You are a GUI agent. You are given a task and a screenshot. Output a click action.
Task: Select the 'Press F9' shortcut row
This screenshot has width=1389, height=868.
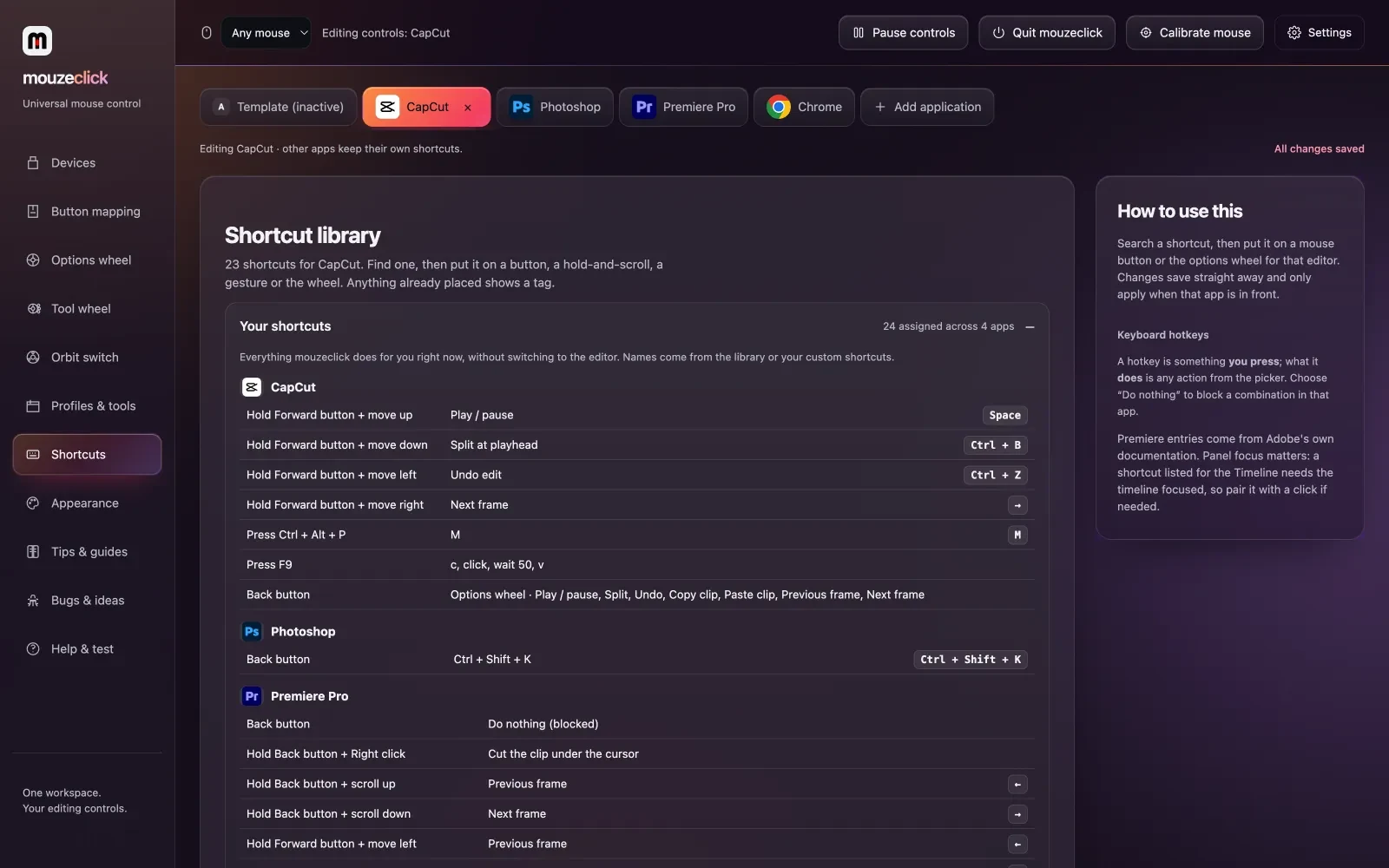click(637, 565)
